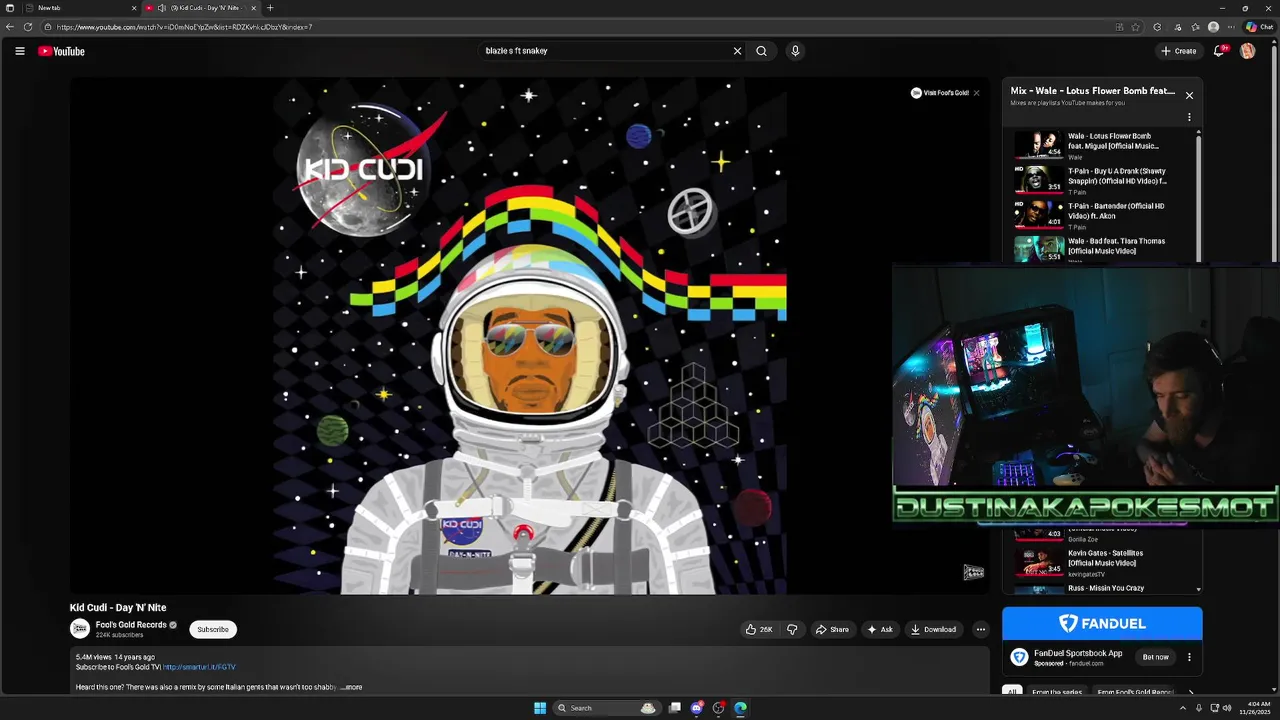Open Fool's Gold Records channel avatar
Viewport: 1280px width, 720px height.
80,629
